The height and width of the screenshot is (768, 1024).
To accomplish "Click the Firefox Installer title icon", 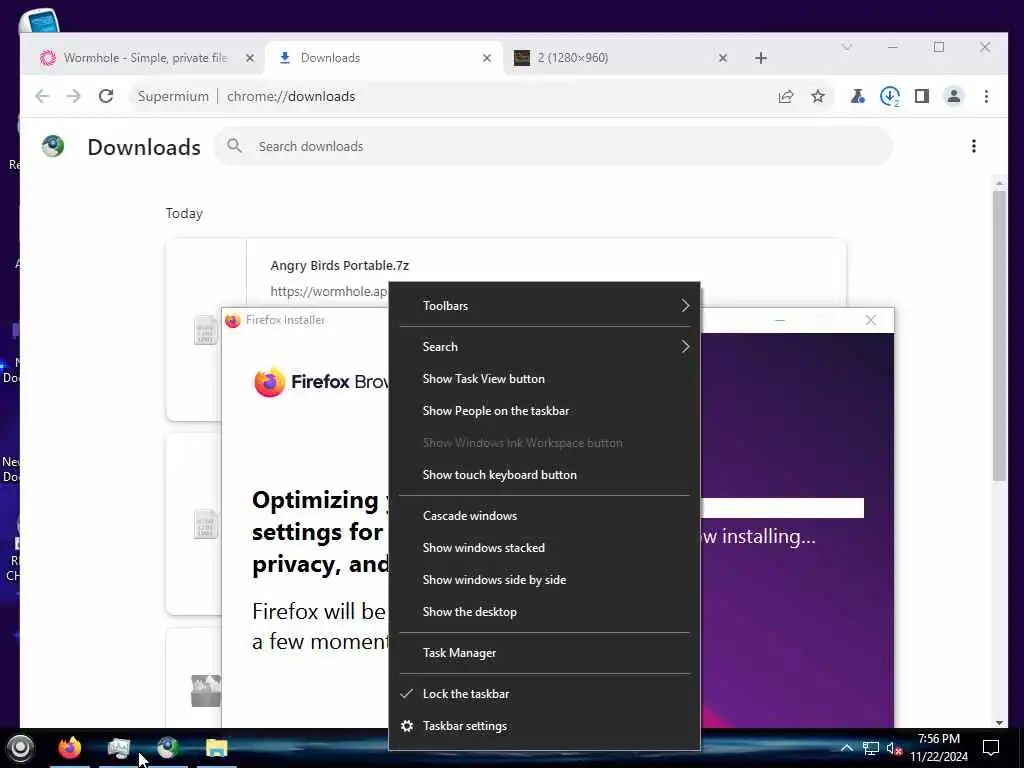I will [x=232, y=320].
